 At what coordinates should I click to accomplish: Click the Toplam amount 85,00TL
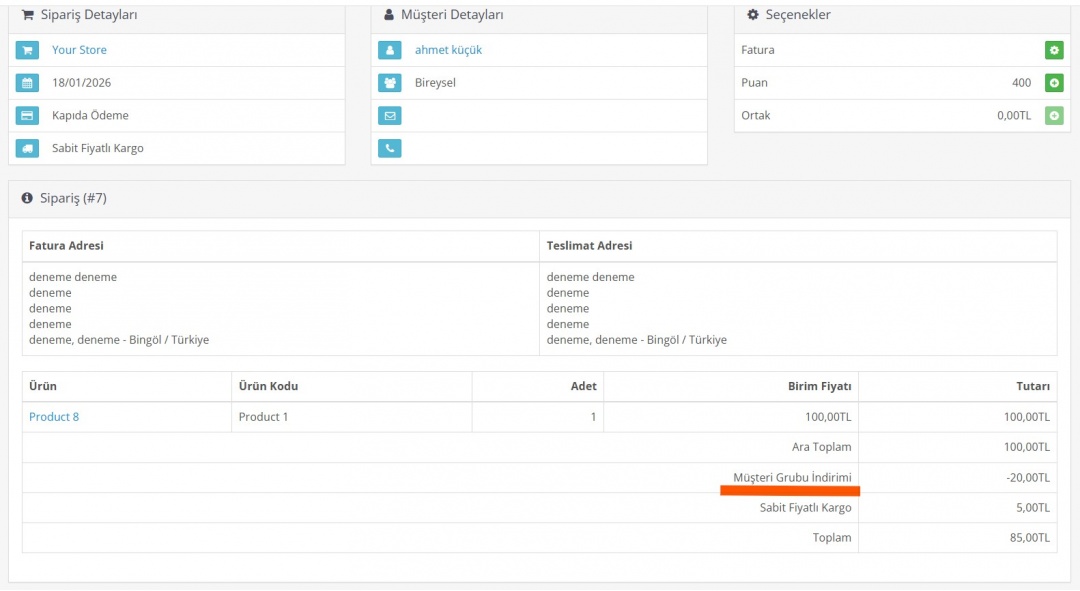(1028, 538)
